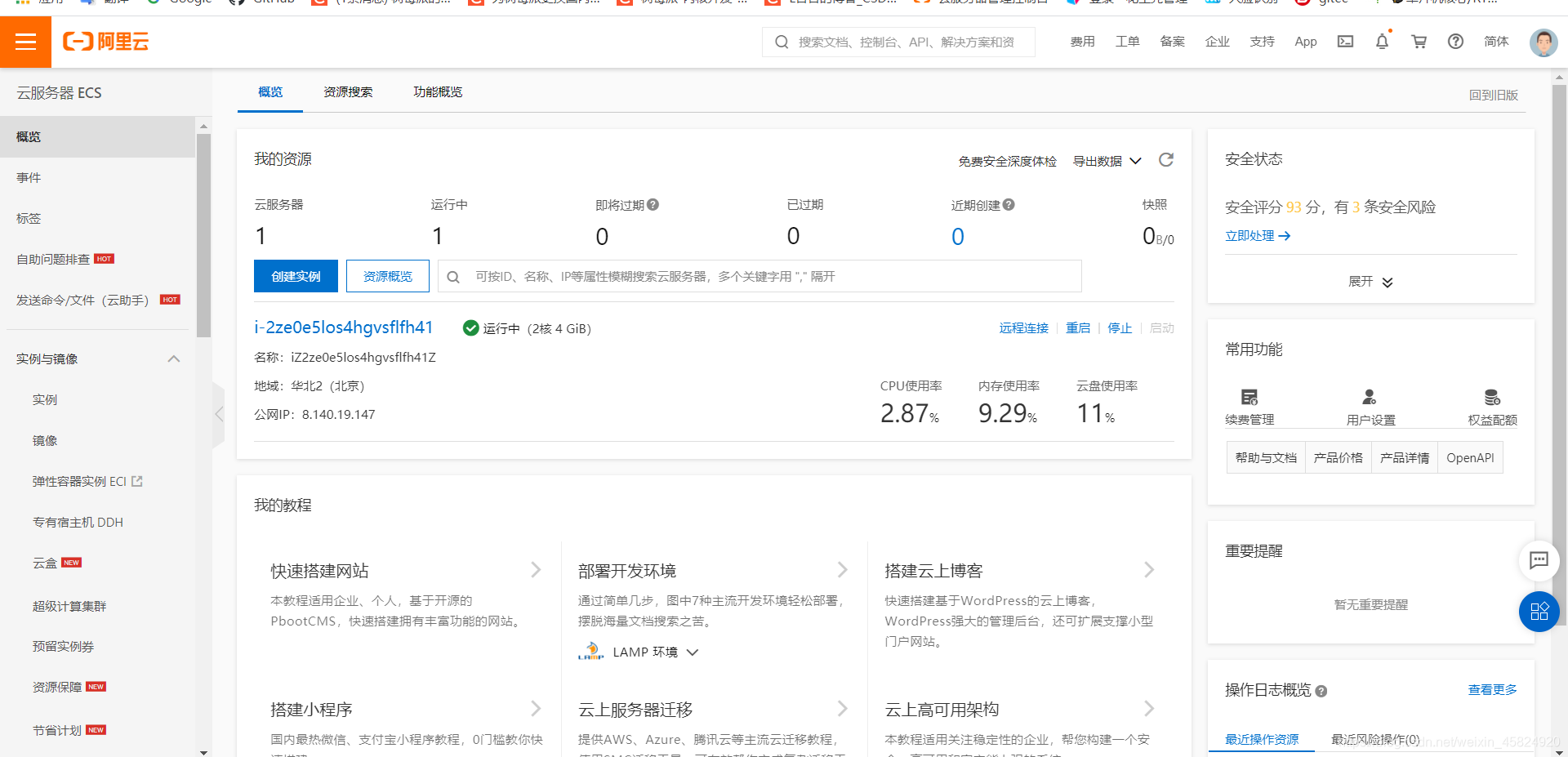This screenshot has height=757, width=1568.
Task: Expand 导出数据 dropdown
Action: 1107,161
